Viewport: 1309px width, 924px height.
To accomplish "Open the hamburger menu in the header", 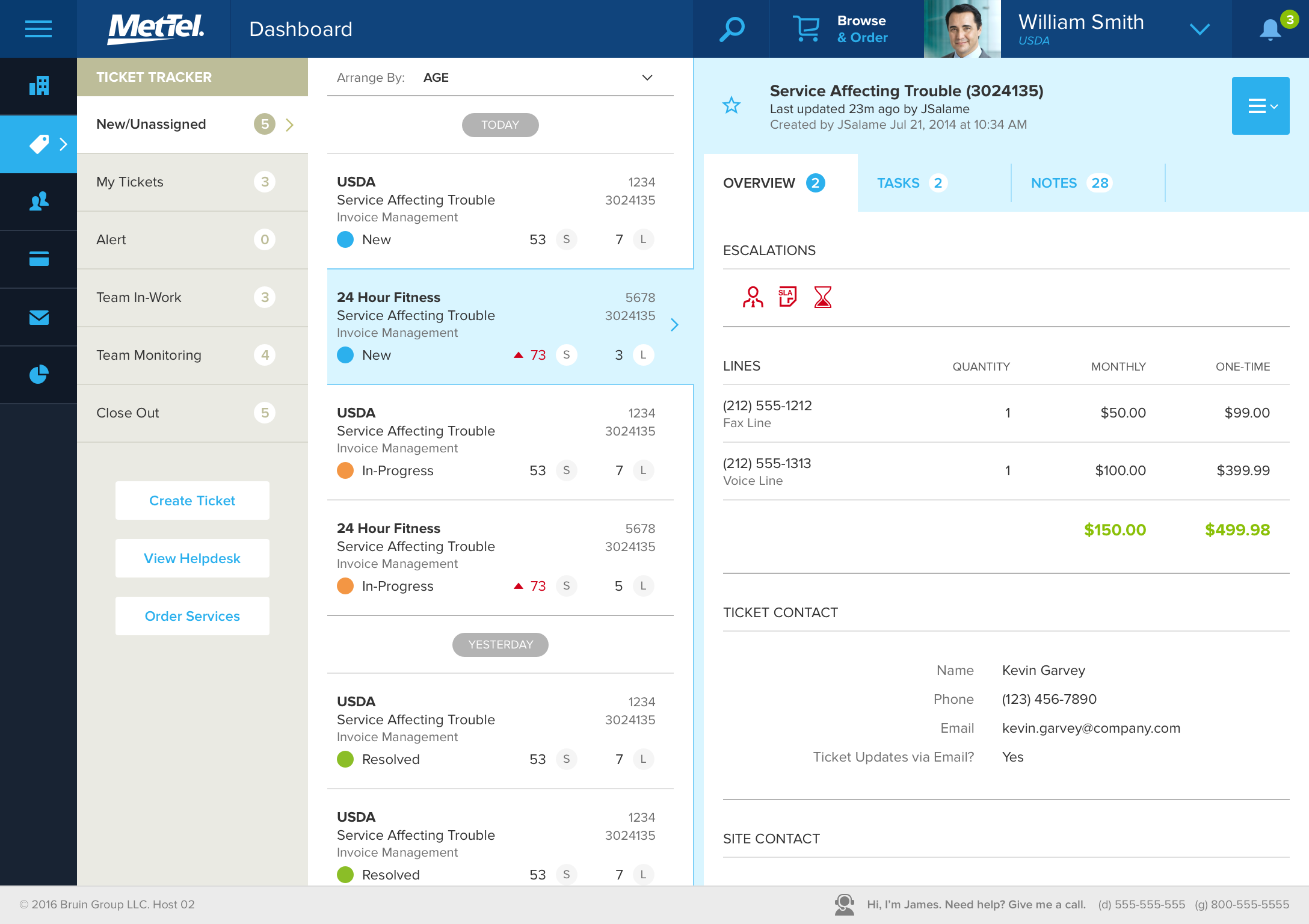I will pos(38,28).
